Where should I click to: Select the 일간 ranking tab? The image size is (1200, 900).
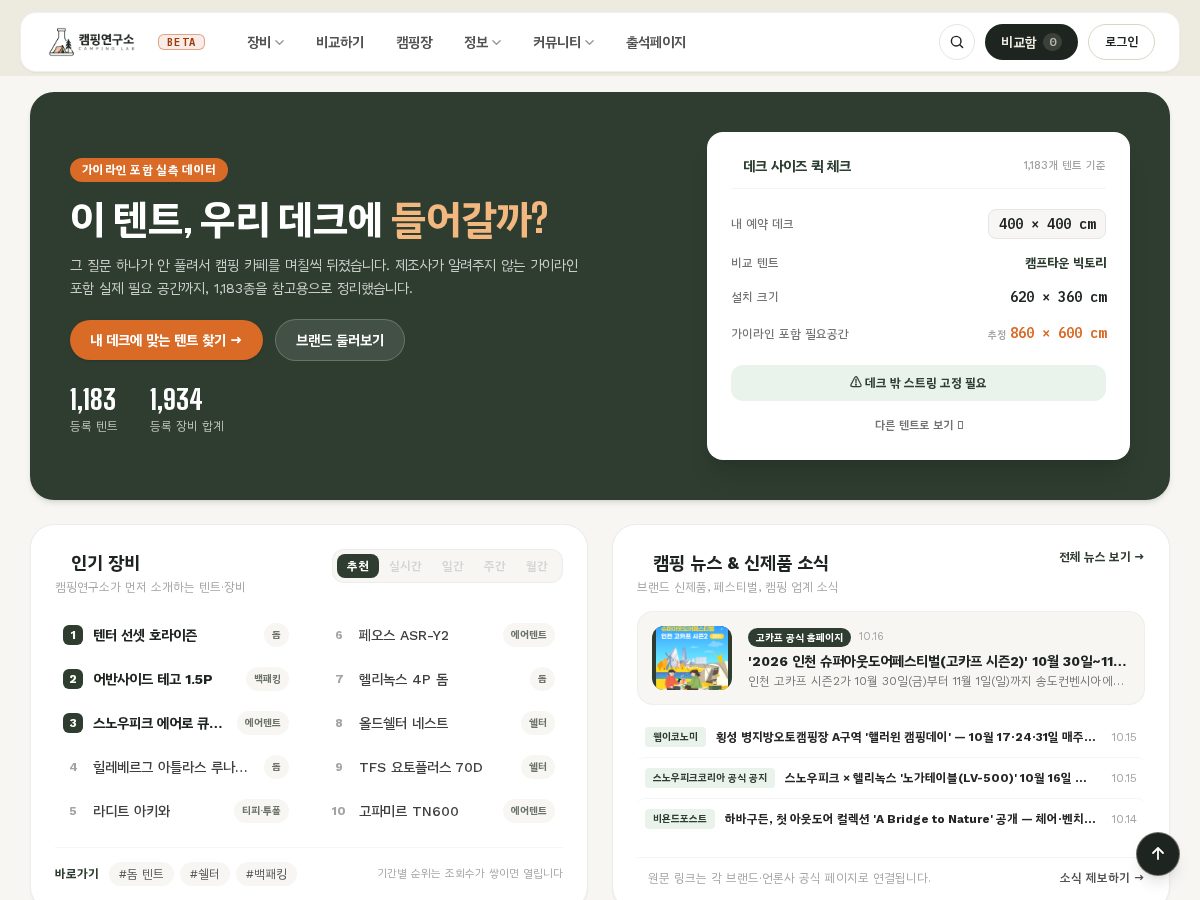point(453,566)
